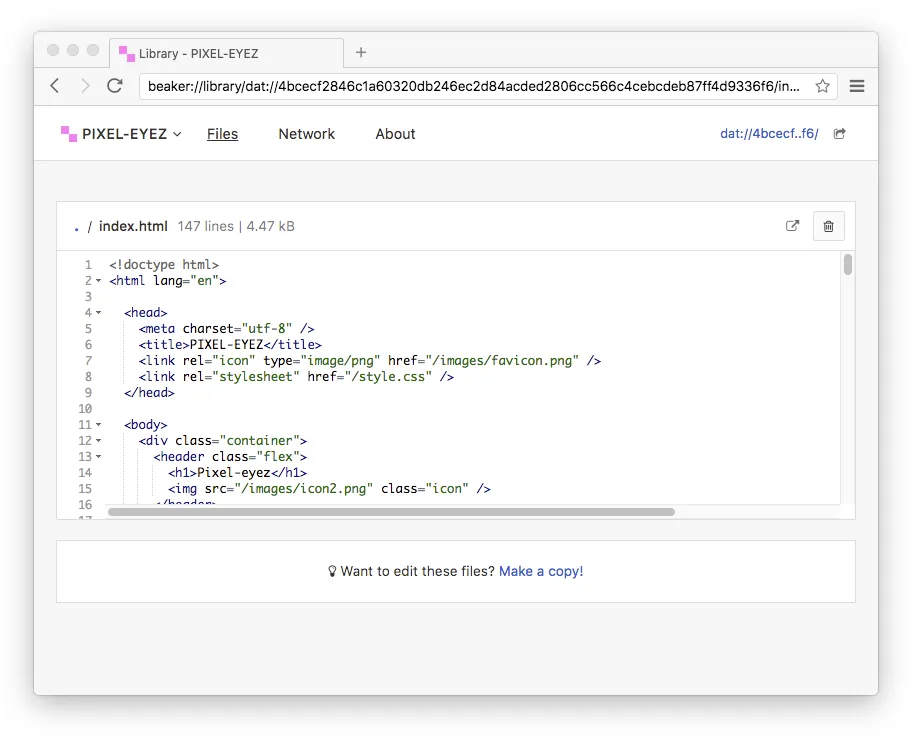
Task: Expand the PIXEL-EYEZ dropdown menu
Action: [177, 134]
